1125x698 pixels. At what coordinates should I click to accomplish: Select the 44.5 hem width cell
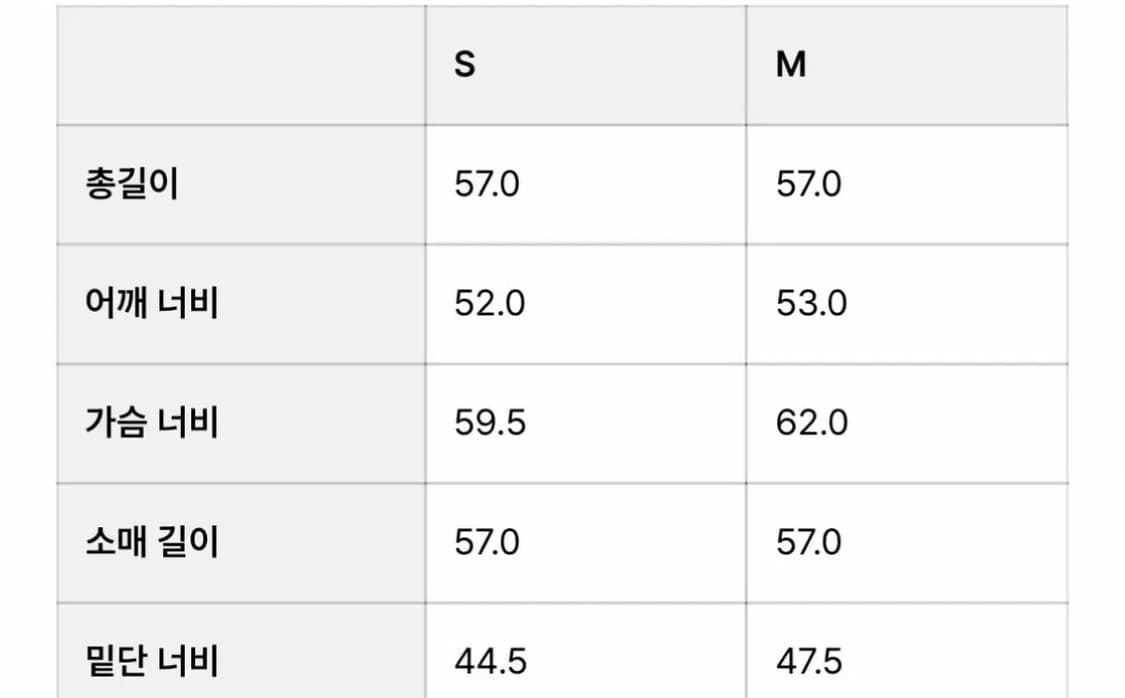pos(490,661)
